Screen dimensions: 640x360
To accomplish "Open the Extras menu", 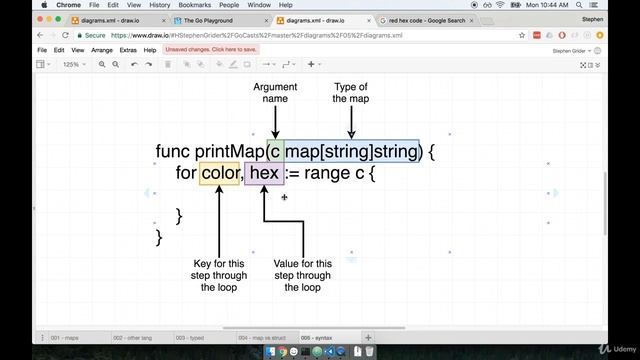I will coord(128,50).
